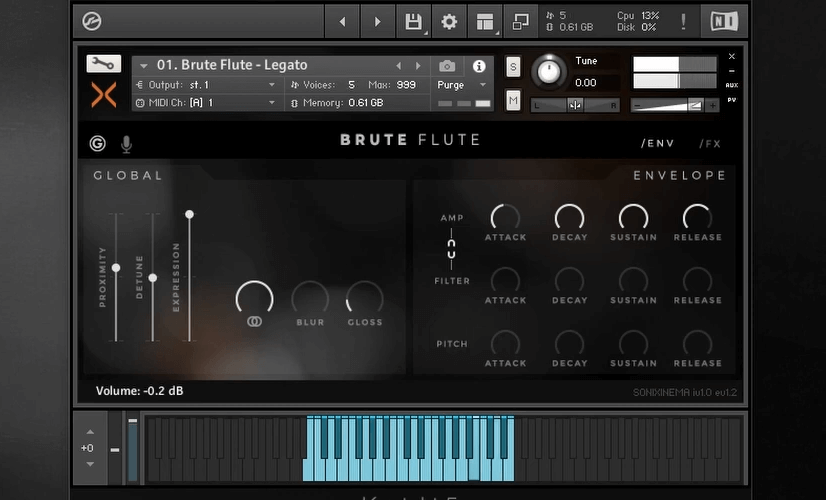Toggle the Mute M button
The image size is (826, 500).
[513, 100]
